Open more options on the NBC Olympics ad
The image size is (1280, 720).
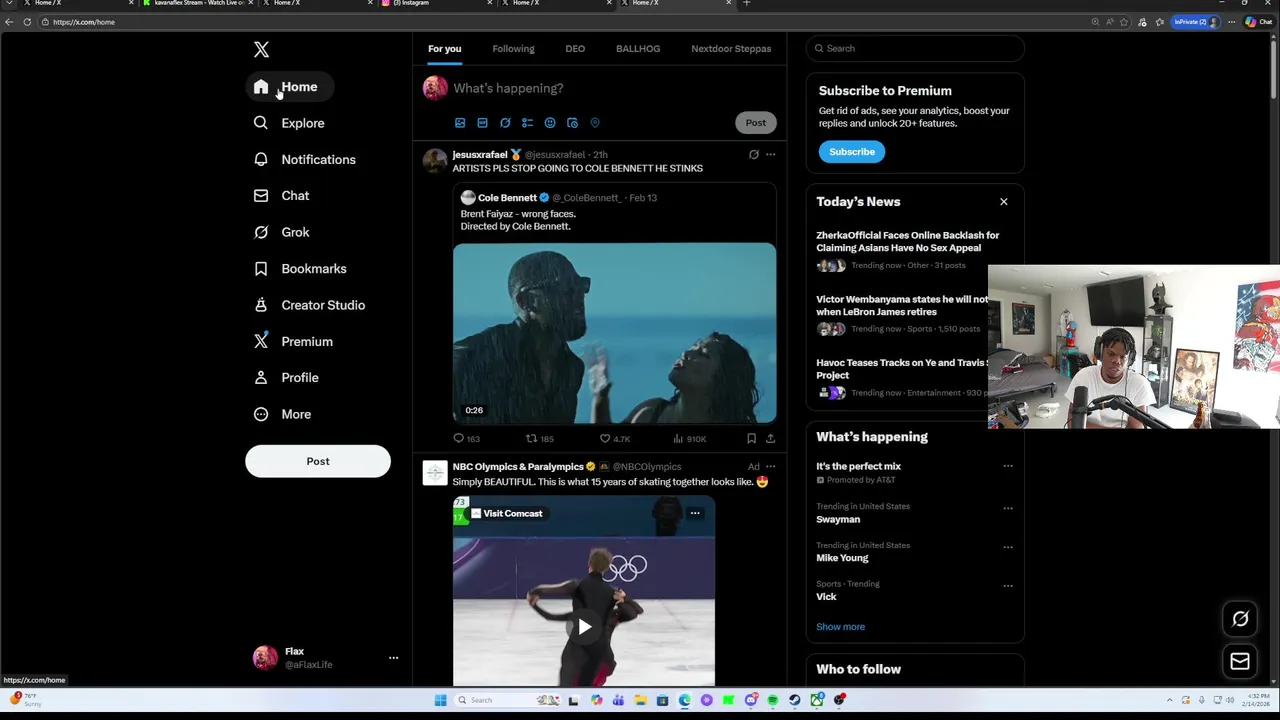(x=770, y=467)
